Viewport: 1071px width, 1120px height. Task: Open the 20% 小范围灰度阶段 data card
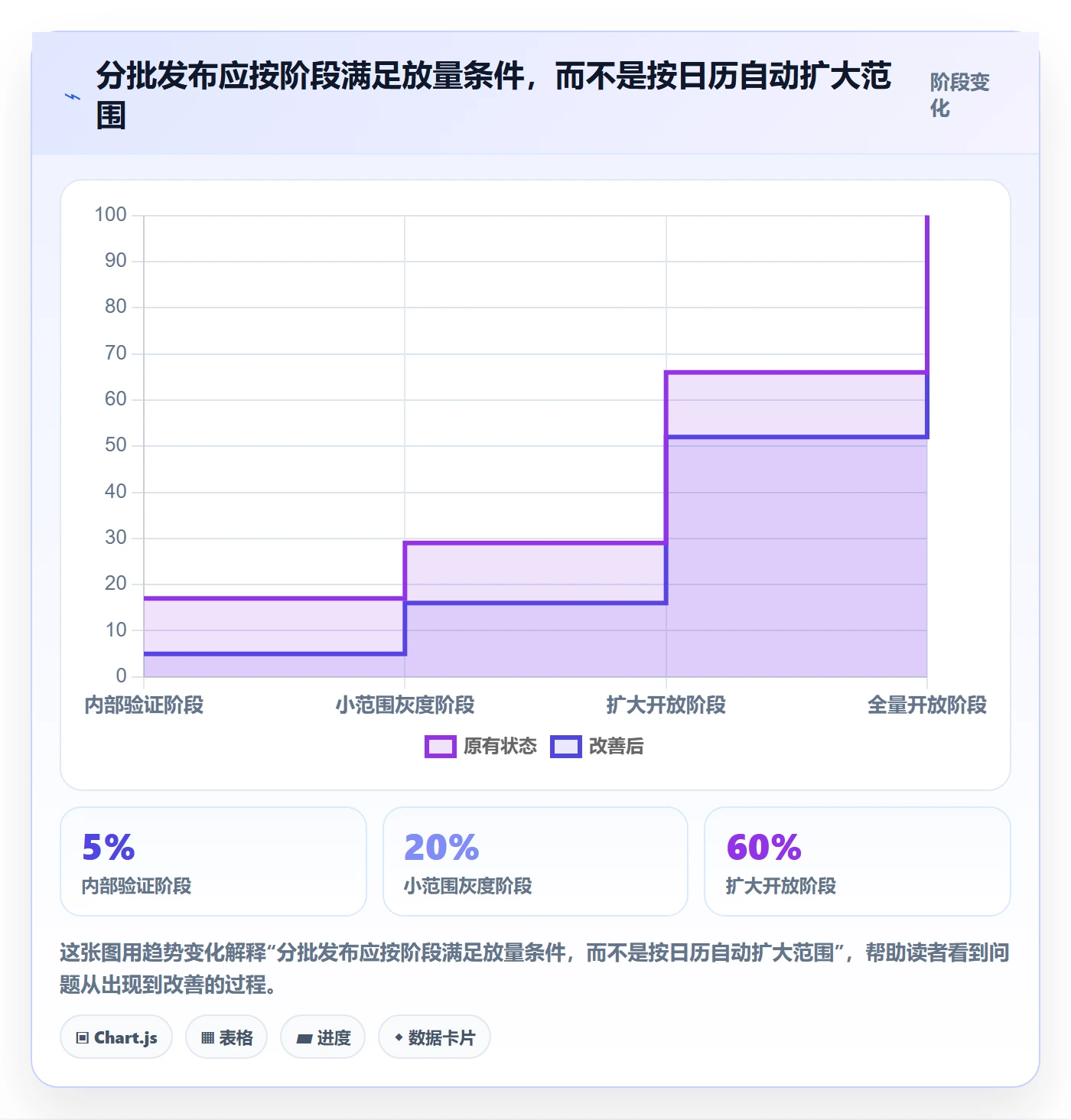(535, 861)
